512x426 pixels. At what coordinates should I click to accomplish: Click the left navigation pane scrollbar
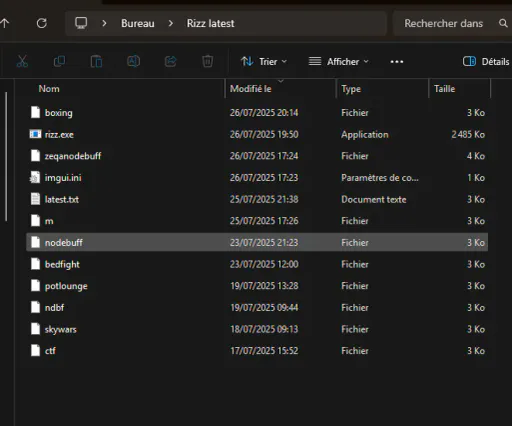(6, 156)
